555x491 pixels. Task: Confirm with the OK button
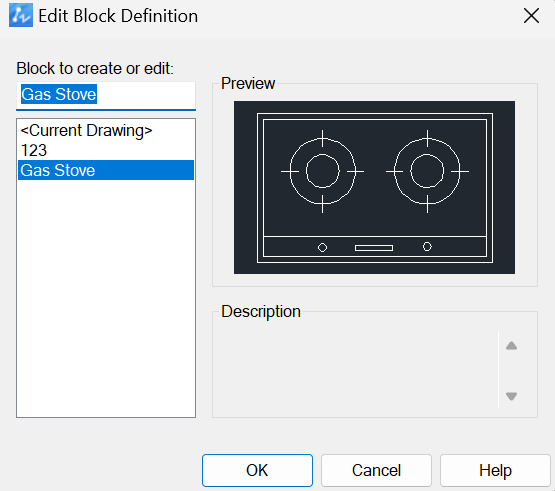point(257,470)
